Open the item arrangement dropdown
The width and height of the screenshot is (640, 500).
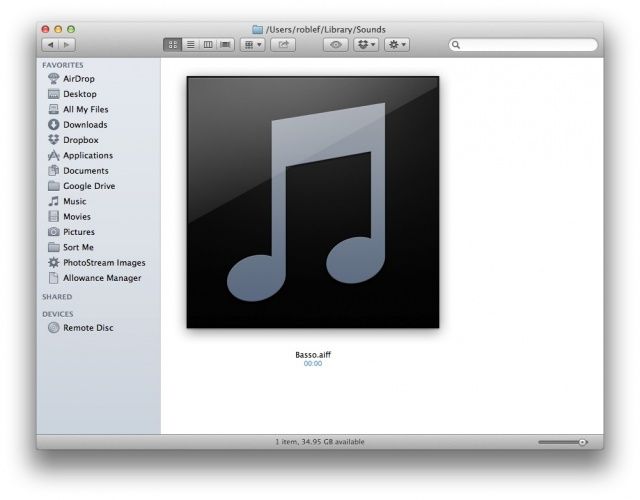253,45
